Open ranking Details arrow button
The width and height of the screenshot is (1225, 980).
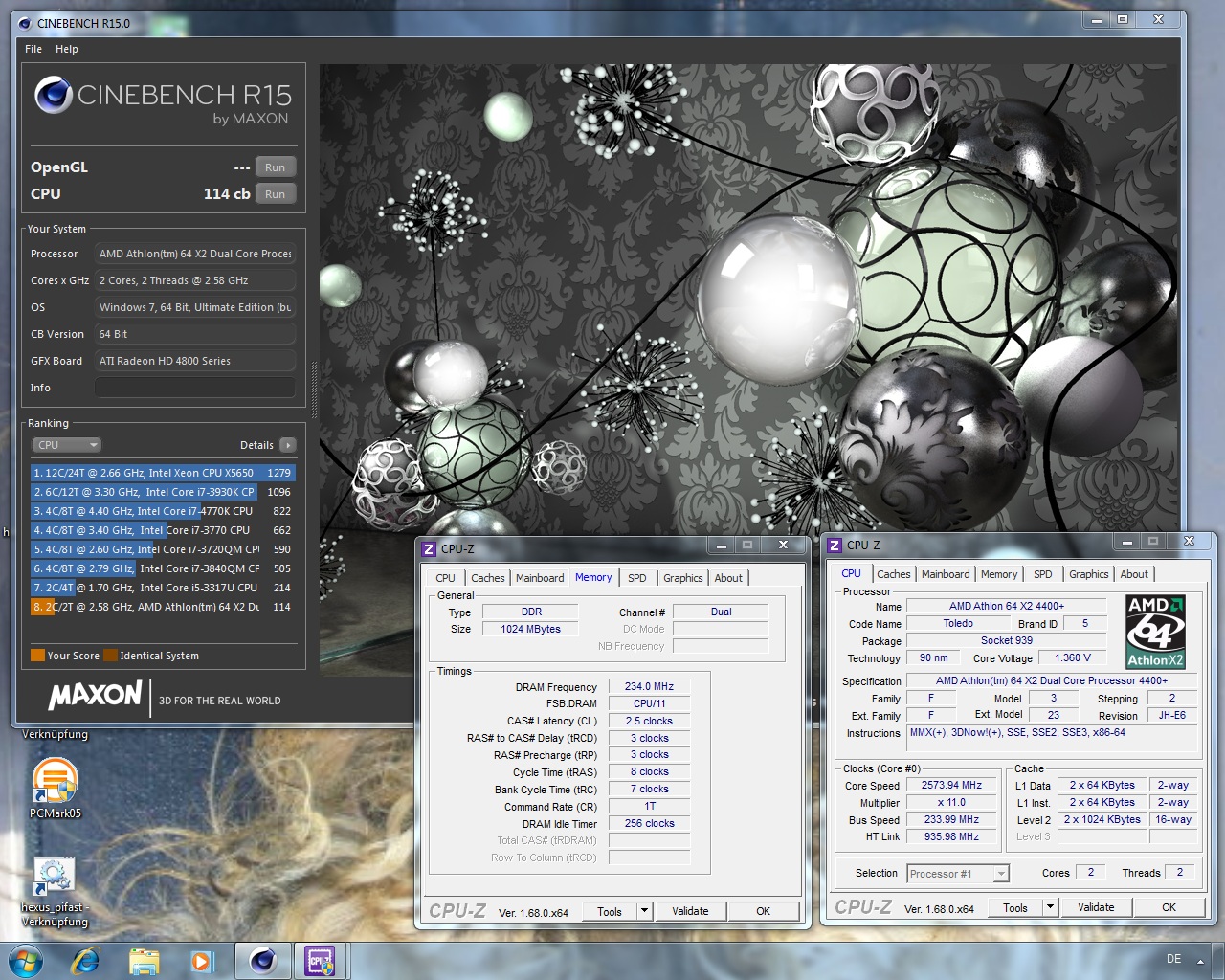pyautogui.click(x=288, y=445)
